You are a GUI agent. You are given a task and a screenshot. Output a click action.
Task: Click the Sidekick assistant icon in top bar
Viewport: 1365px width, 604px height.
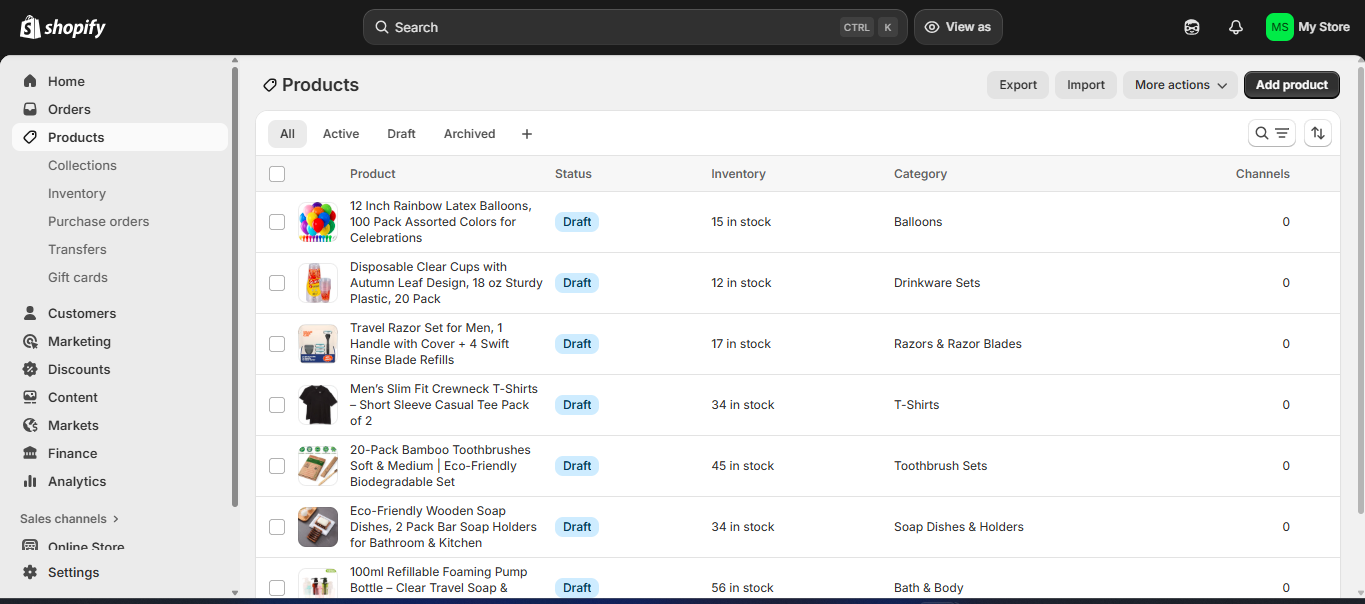tap(1192, 27)
